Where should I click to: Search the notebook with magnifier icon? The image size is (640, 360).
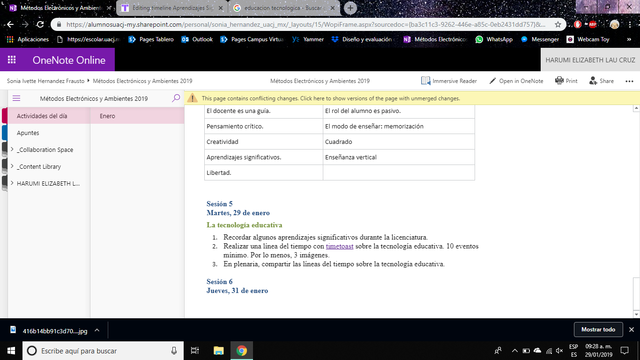click(x=176, y=98)
